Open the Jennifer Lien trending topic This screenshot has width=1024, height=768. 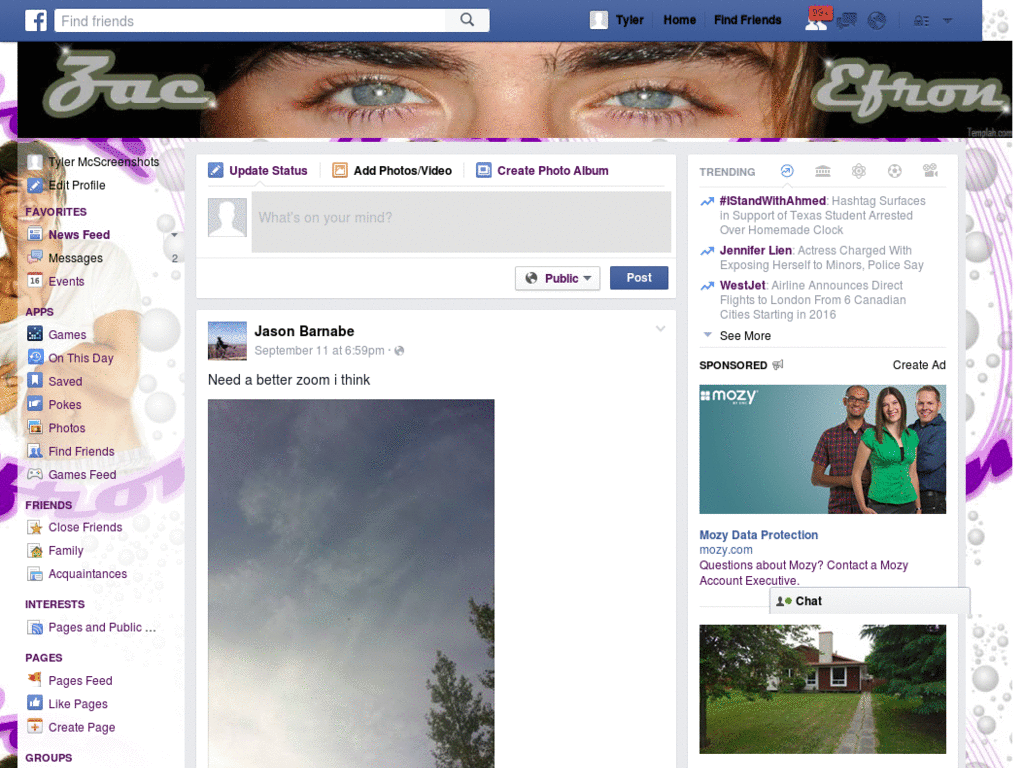click(756, 250)
